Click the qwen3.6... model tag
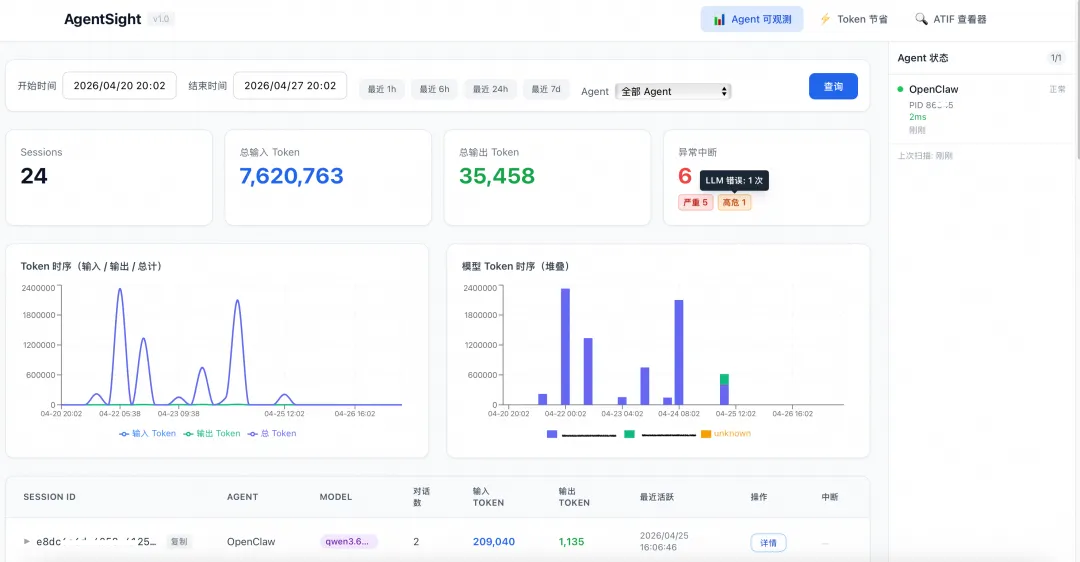Image resolution: width=1080 pixels, height=562 pixels. pos(348,541)
